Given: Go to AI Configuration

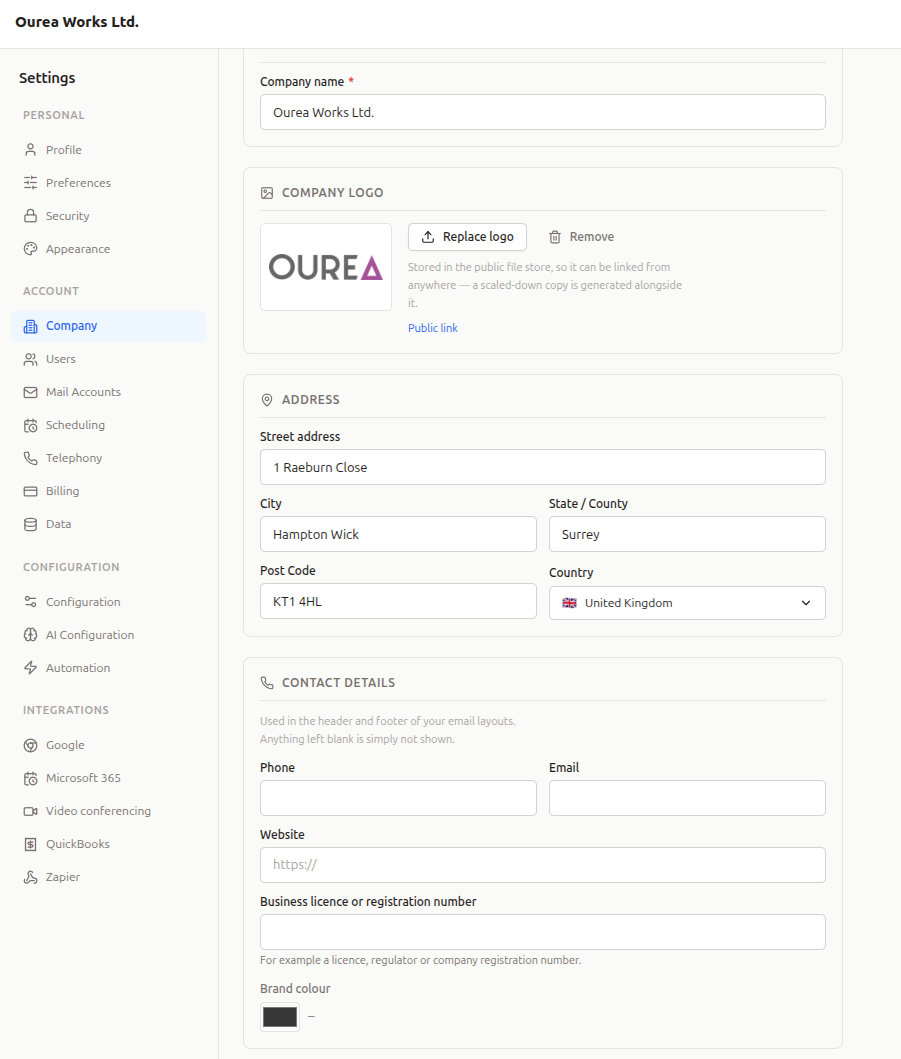Looking at the screenshot, I should (x=108, y=635).
